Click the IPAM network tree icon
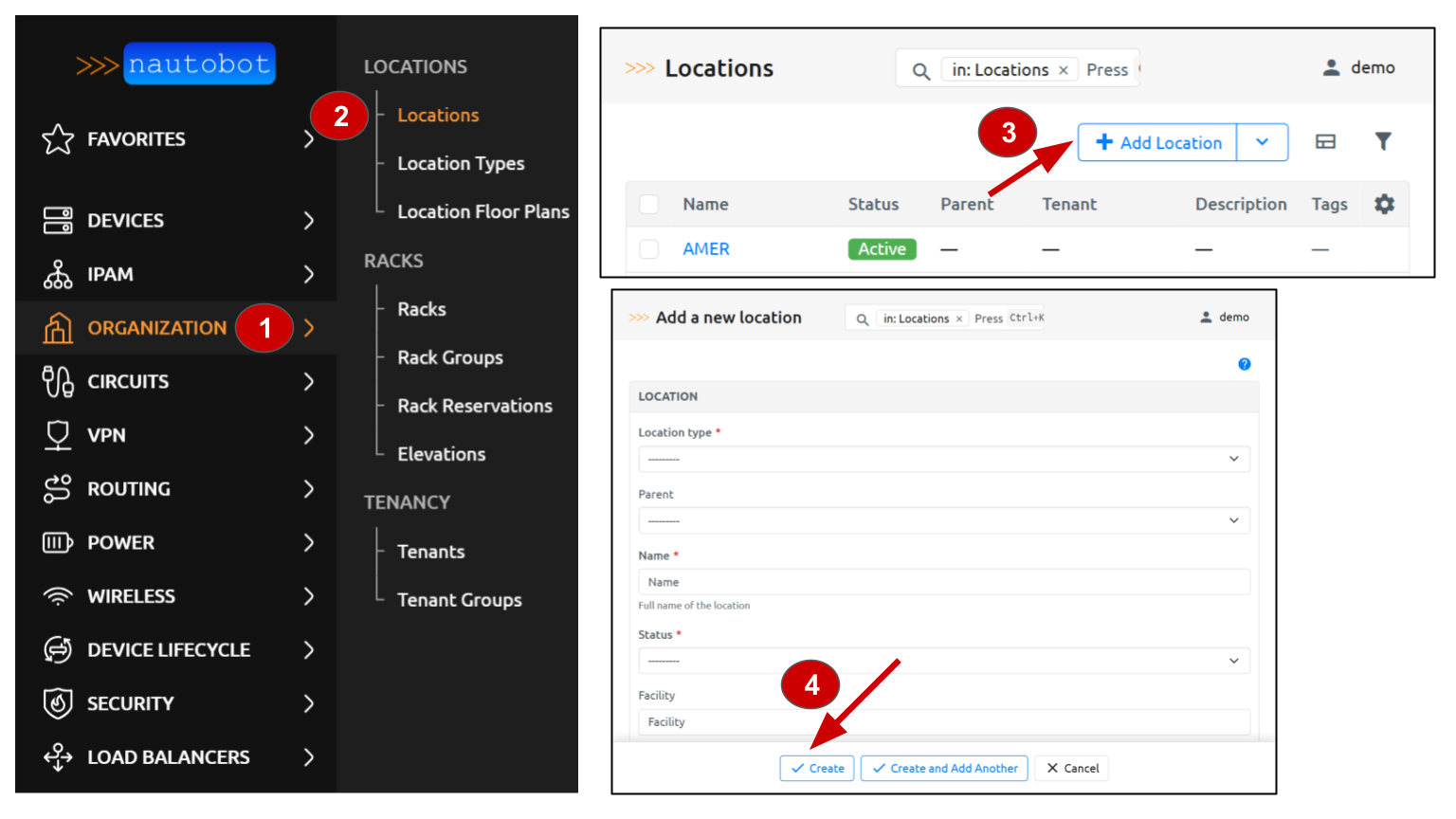The image size is (1456, 819). click(x=58, y=275)
